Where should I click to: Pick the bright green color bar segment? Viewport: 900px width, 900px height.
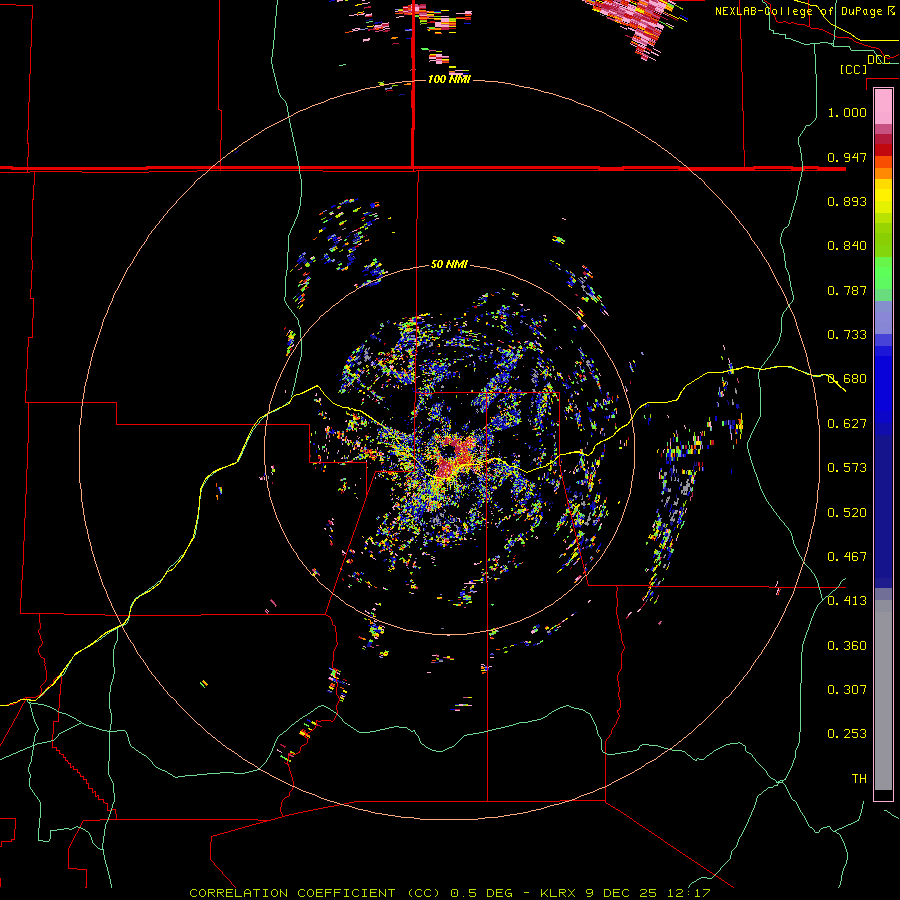[883, 273]
